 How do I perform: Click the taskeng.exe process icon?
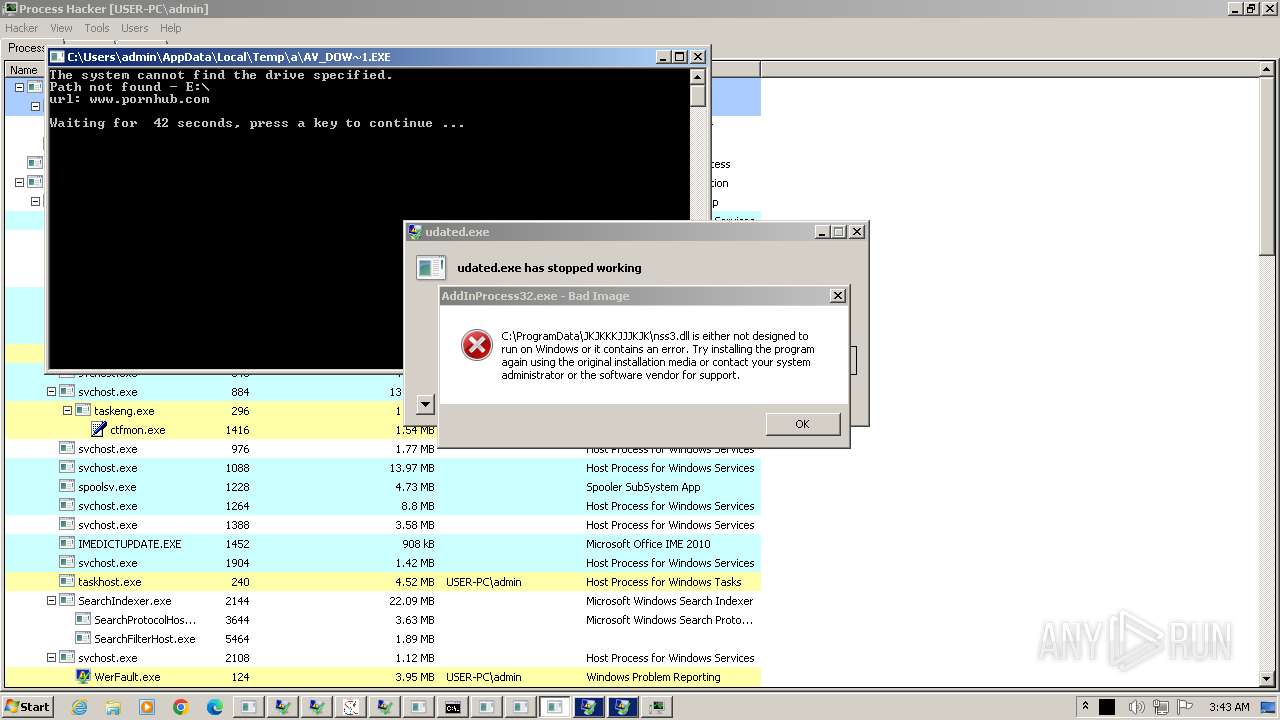click(x=83, y=411)
